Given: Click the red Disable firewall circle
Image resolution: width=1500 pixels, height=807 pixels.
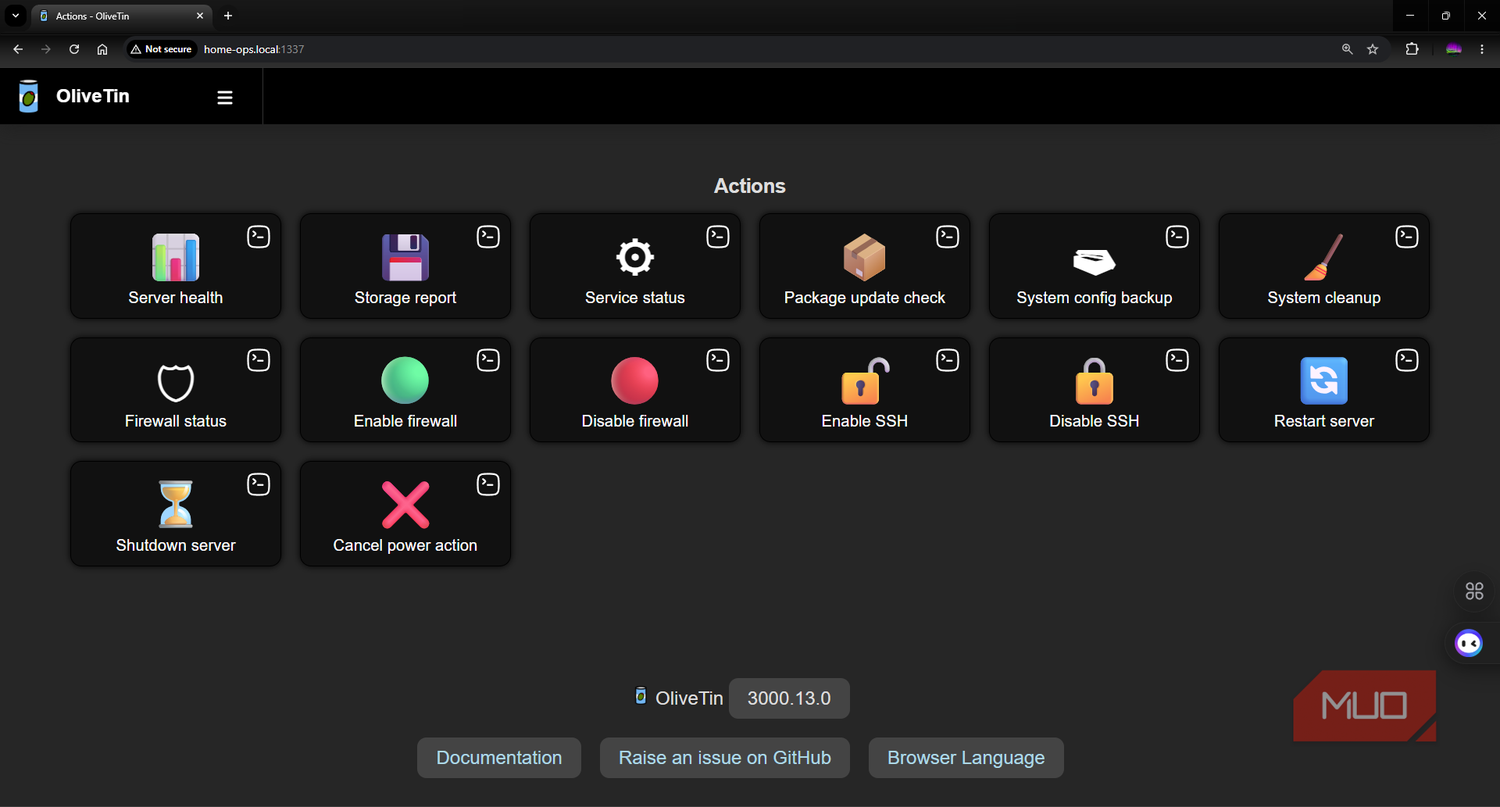Looking at the screenshot, I should tap(635, 381).
